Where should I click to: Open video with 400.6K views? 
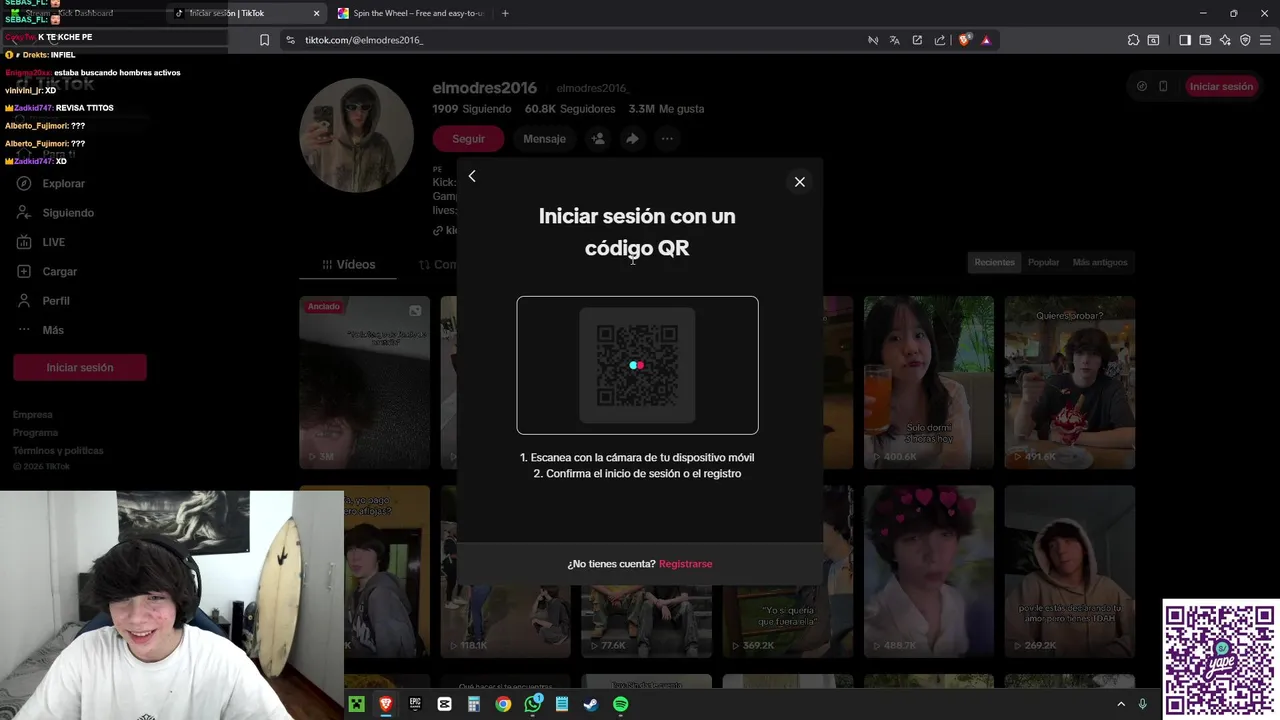(x=928, y=382)
